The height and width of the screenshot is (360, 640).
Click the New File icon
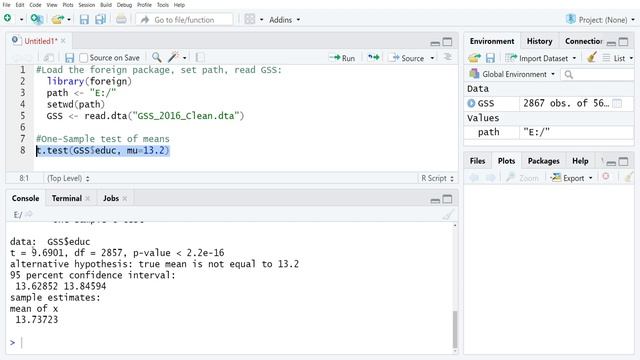pos(7,18)
